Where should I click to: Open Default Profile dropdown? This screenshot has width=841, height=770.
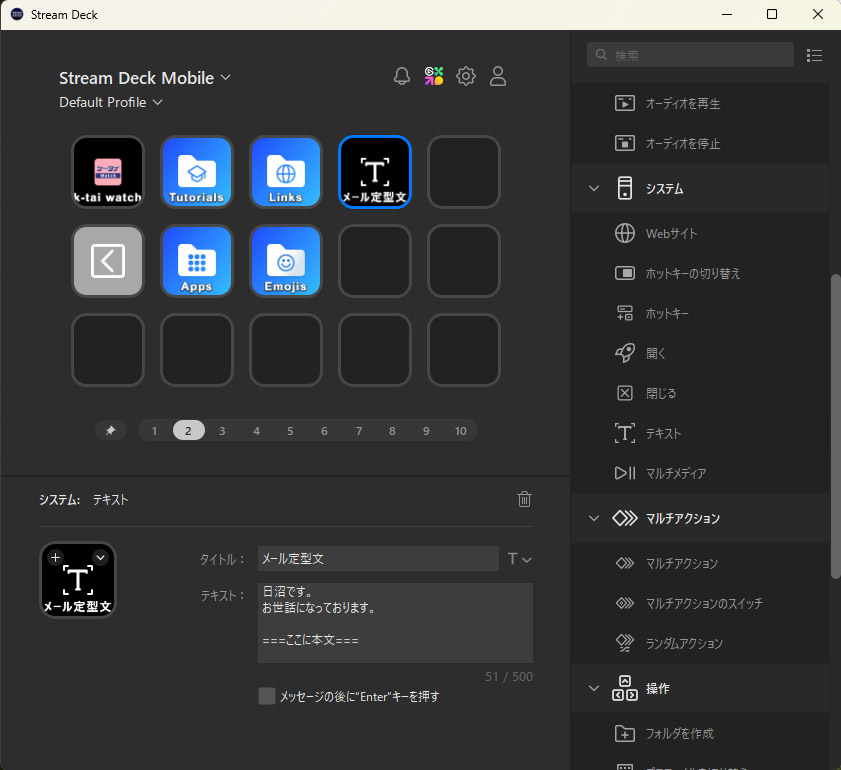click(x=110, y=102)
